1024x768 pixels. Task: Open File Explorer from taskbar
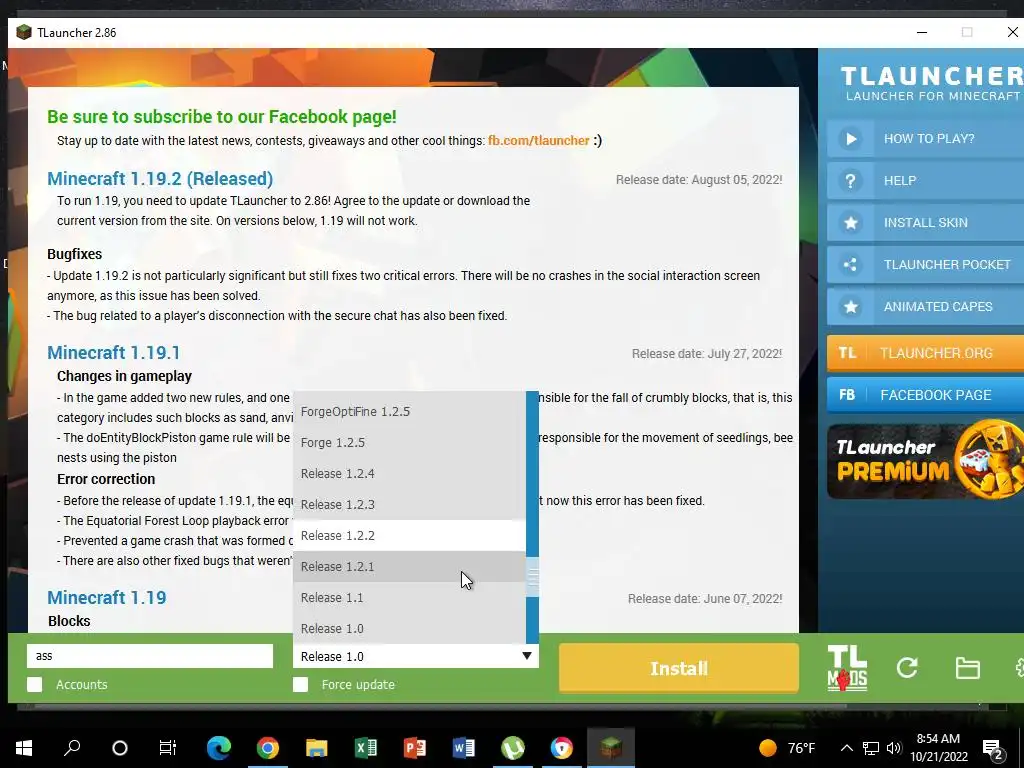(317, 748)
